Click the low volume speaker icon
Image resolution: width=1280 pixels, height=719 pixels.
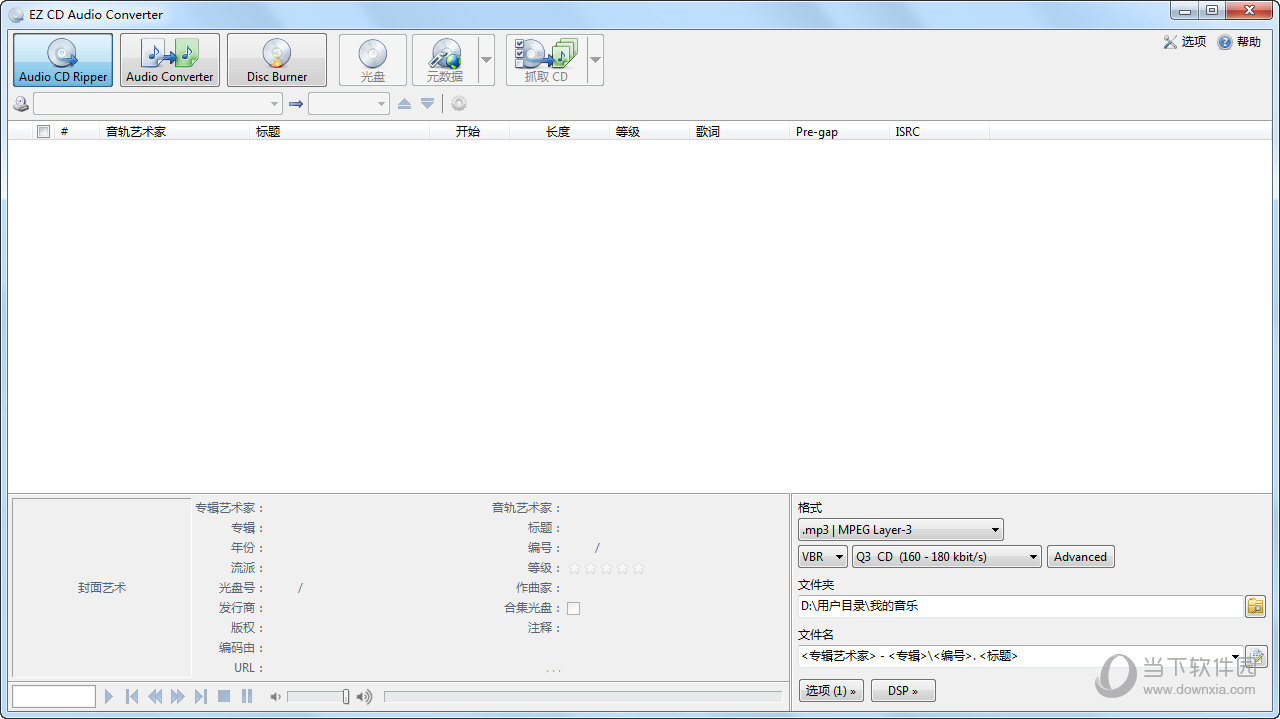[276, 697]
